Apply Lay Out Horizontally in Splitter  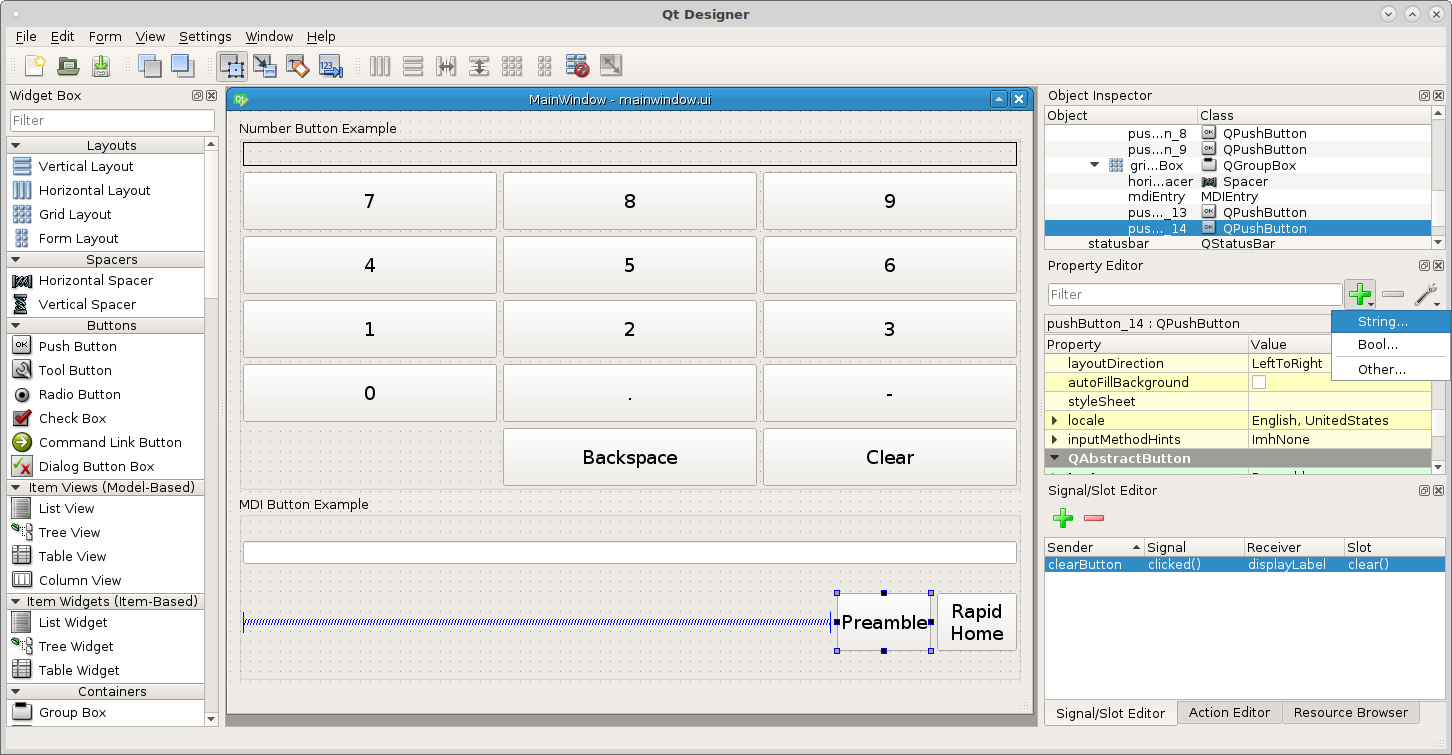tap(446, 66)
